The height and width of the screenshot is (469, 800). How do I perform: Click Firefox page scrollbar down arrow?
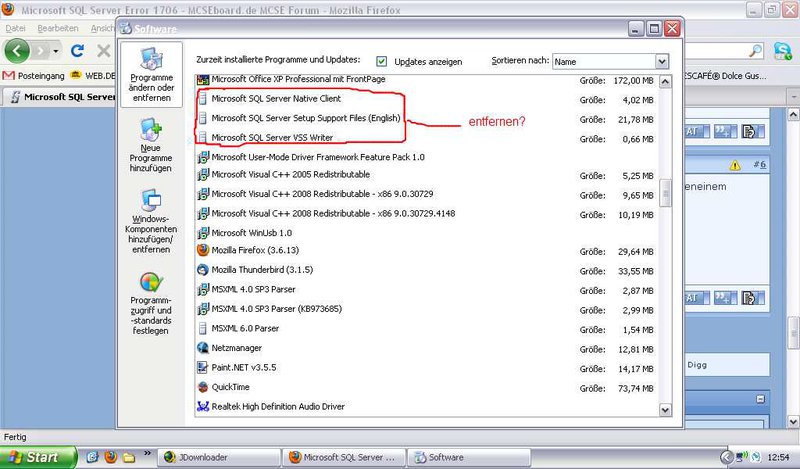click(x=793, y=422)
